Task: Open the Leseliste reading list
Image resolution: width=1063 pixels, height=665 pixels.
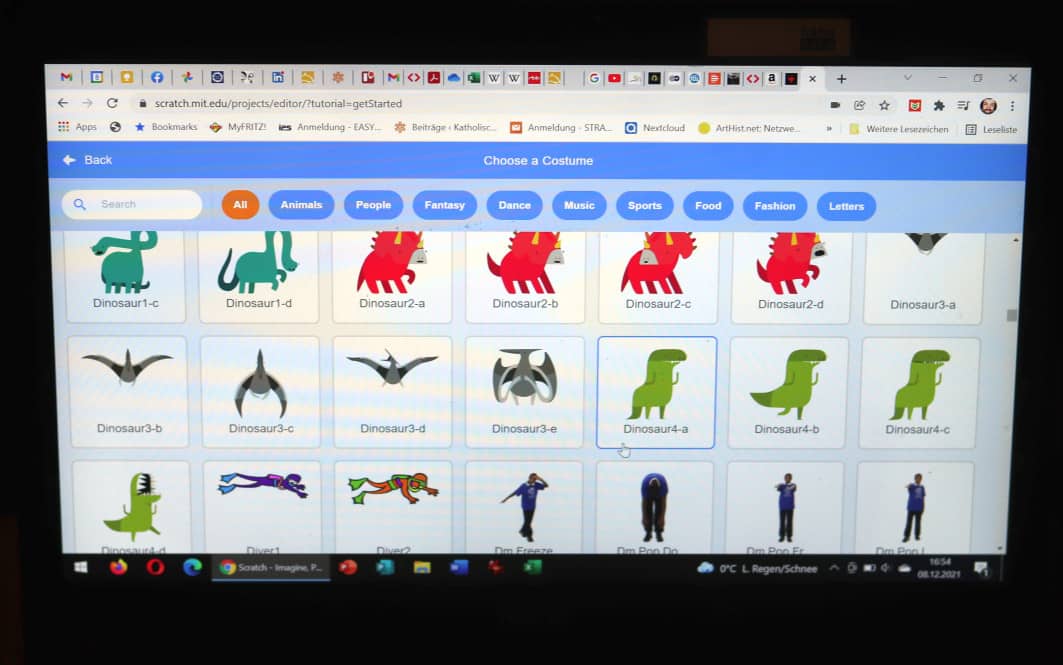Action: (991, 129)
